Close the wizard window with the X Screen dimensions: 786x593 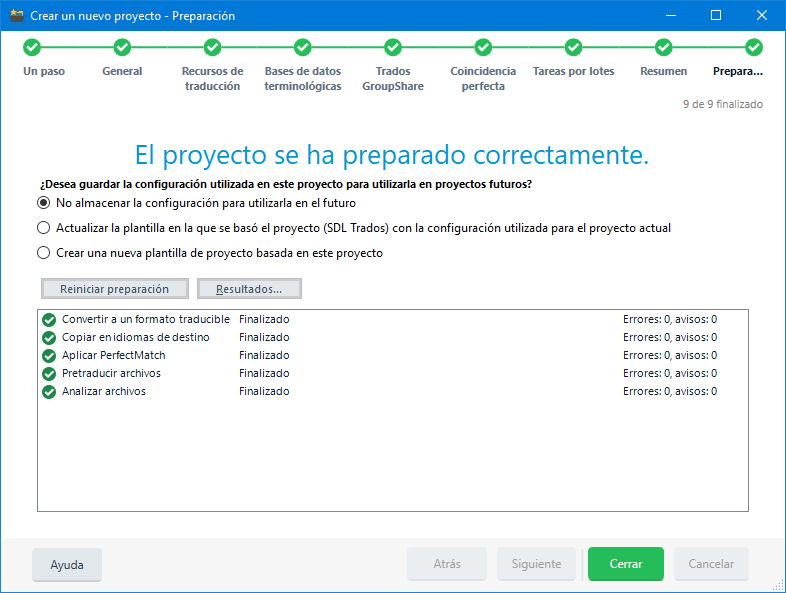coord(761,16)
